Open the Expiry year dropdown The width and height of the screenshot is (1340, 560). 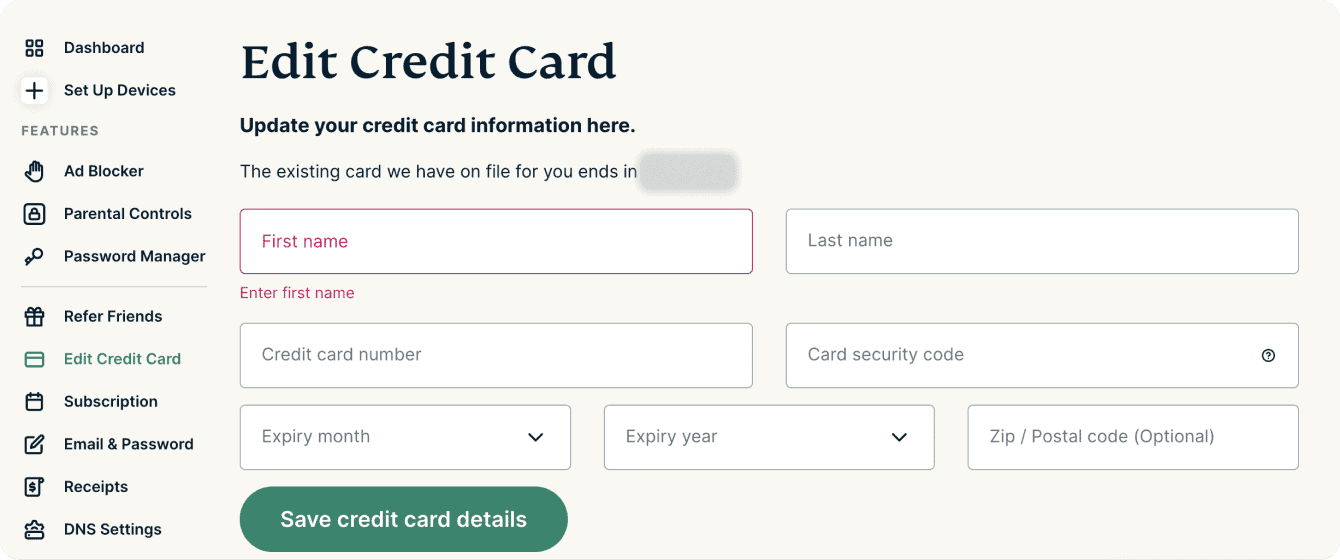(769, 437)
